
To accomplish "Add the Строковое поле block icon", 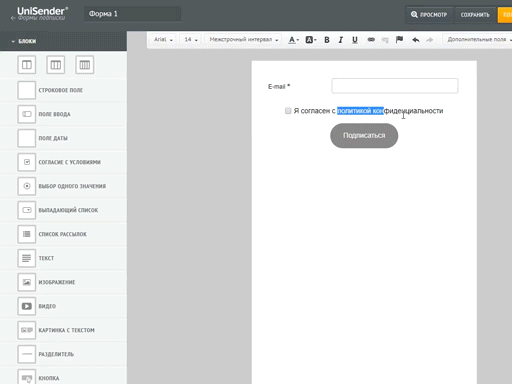I will pos(27,90).
